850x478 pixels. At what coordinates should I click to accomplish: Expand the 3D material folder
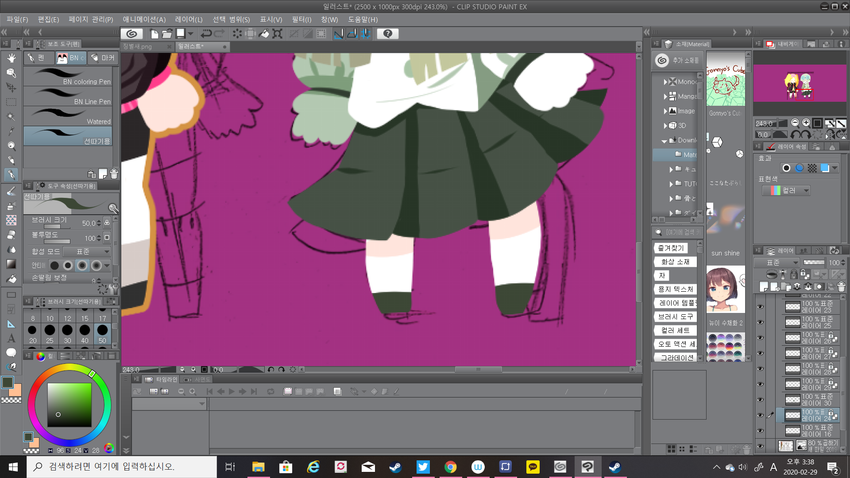[x=665, y=125]
